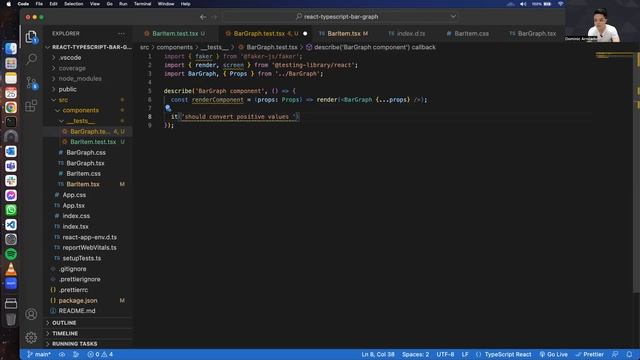Click the Go Live status bar button
Viewport: 640px width, 360px height.
(x=553, y=354)
